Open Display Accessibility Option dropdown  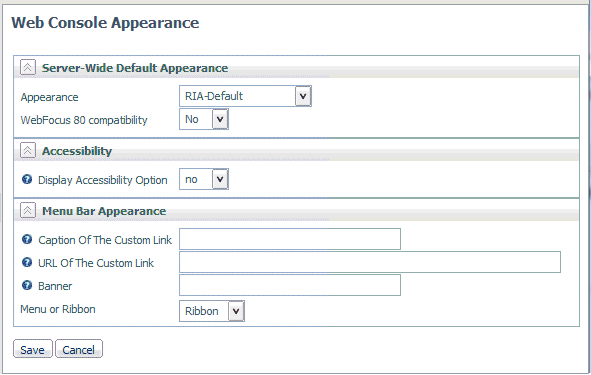pyautogui.click(x=220, y=179)
